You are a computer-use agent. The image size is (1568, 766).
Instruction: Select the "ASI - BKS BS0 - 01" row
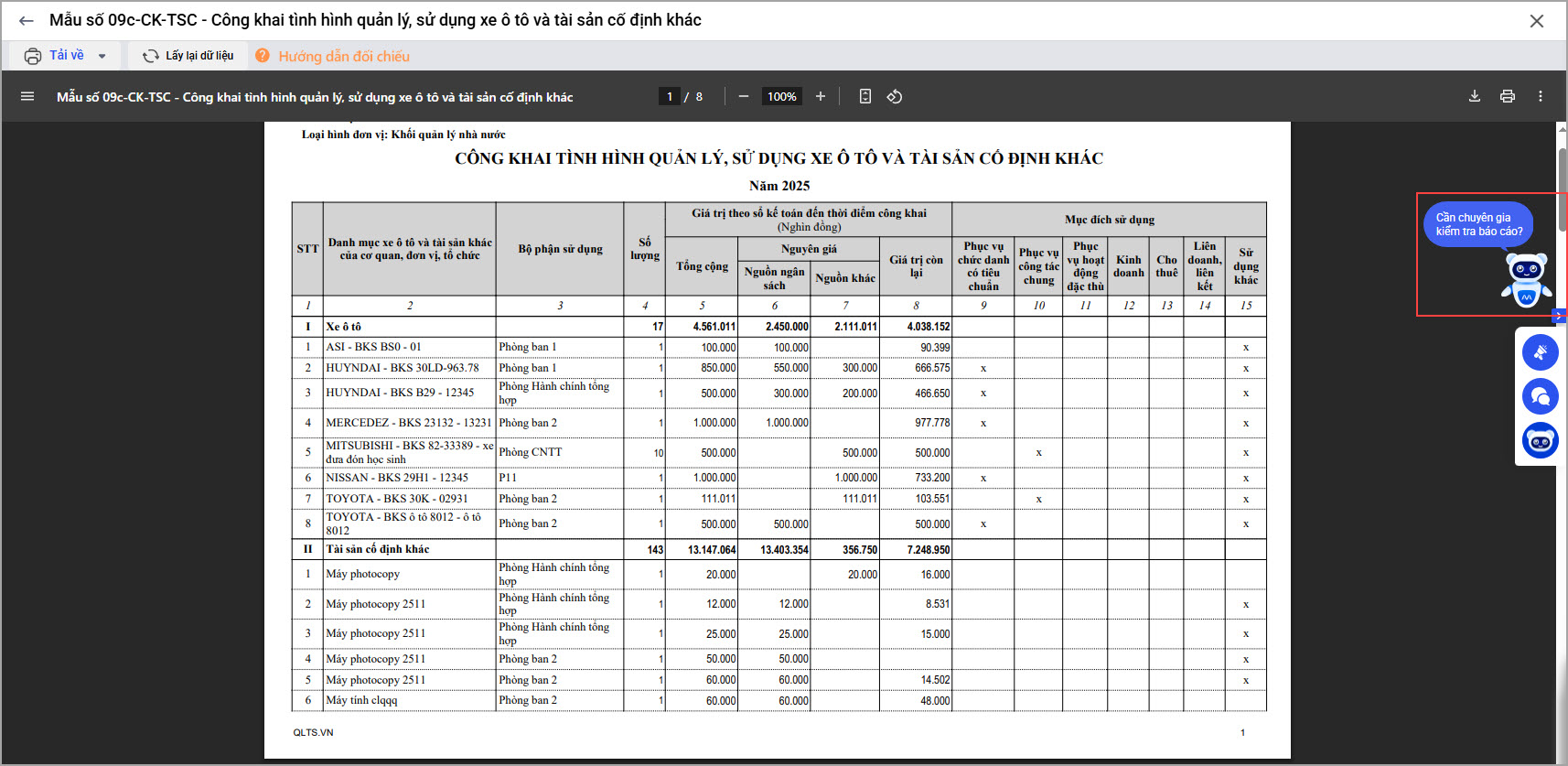point(779,347)
